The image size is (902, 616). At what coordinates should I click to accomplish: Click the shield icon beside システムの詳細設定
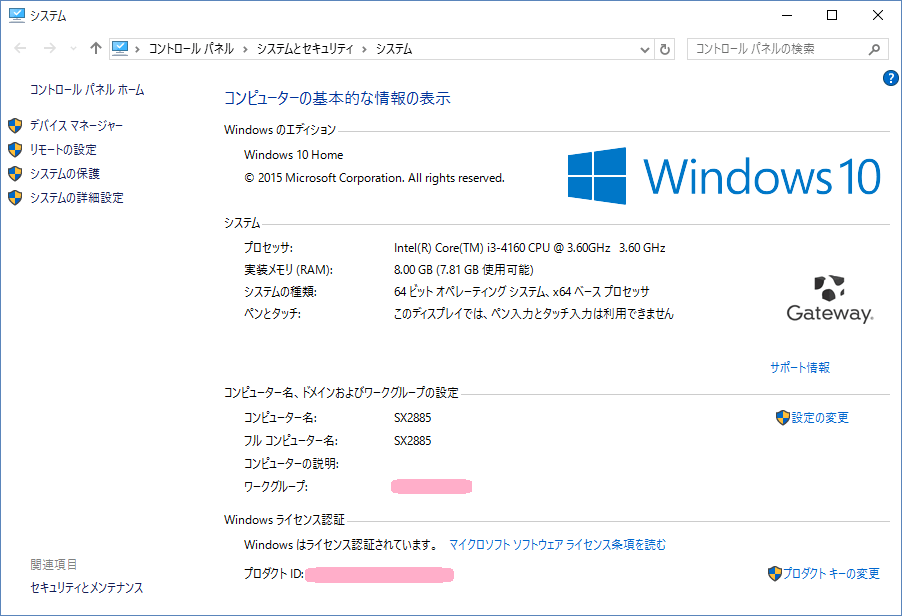point(15,198)
